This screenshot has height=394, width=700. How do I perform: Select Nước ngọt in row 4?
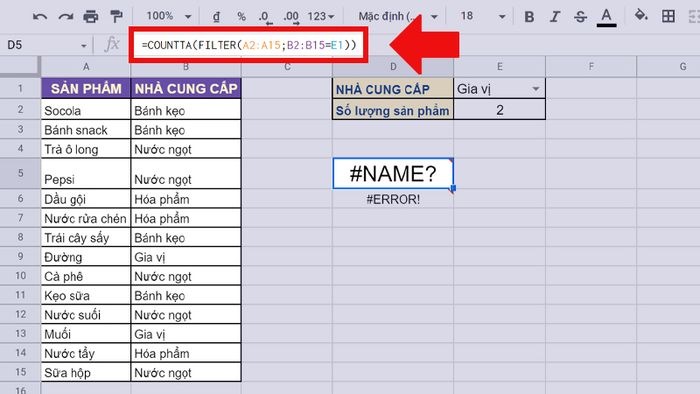tap(186, 149)
